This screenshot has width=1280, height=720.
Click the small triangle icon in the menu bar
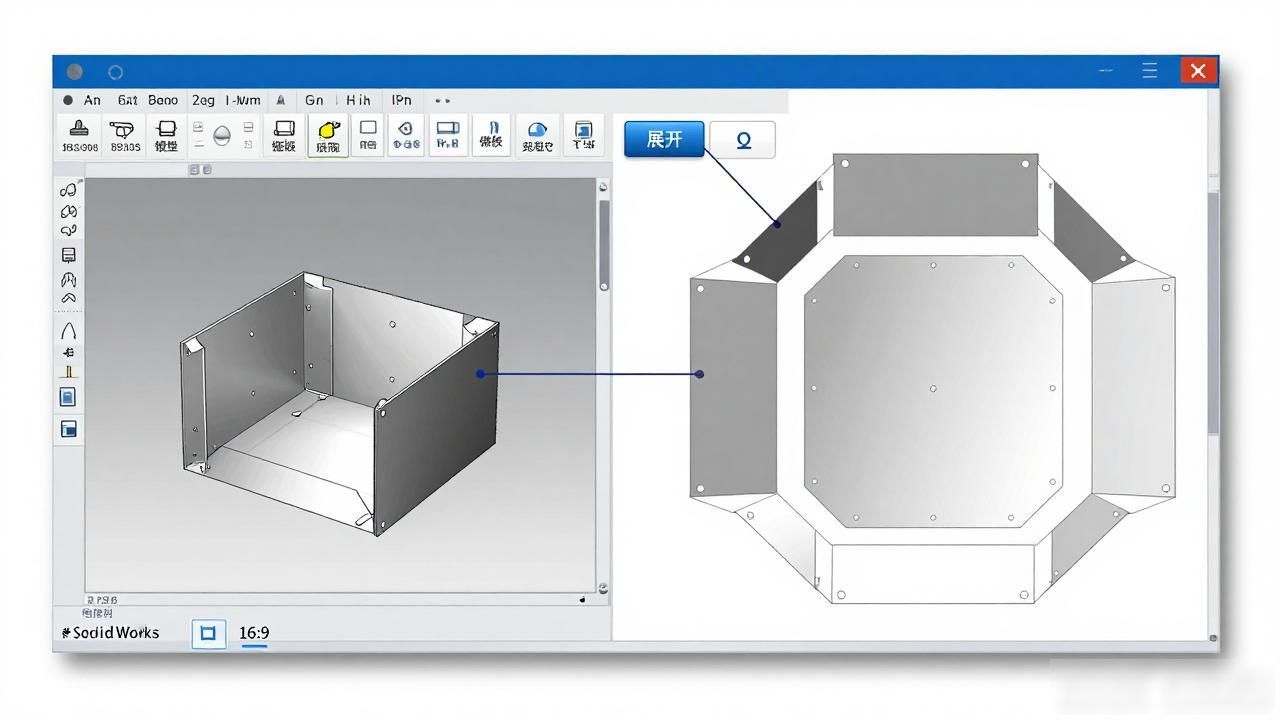[x=281, y=100]
